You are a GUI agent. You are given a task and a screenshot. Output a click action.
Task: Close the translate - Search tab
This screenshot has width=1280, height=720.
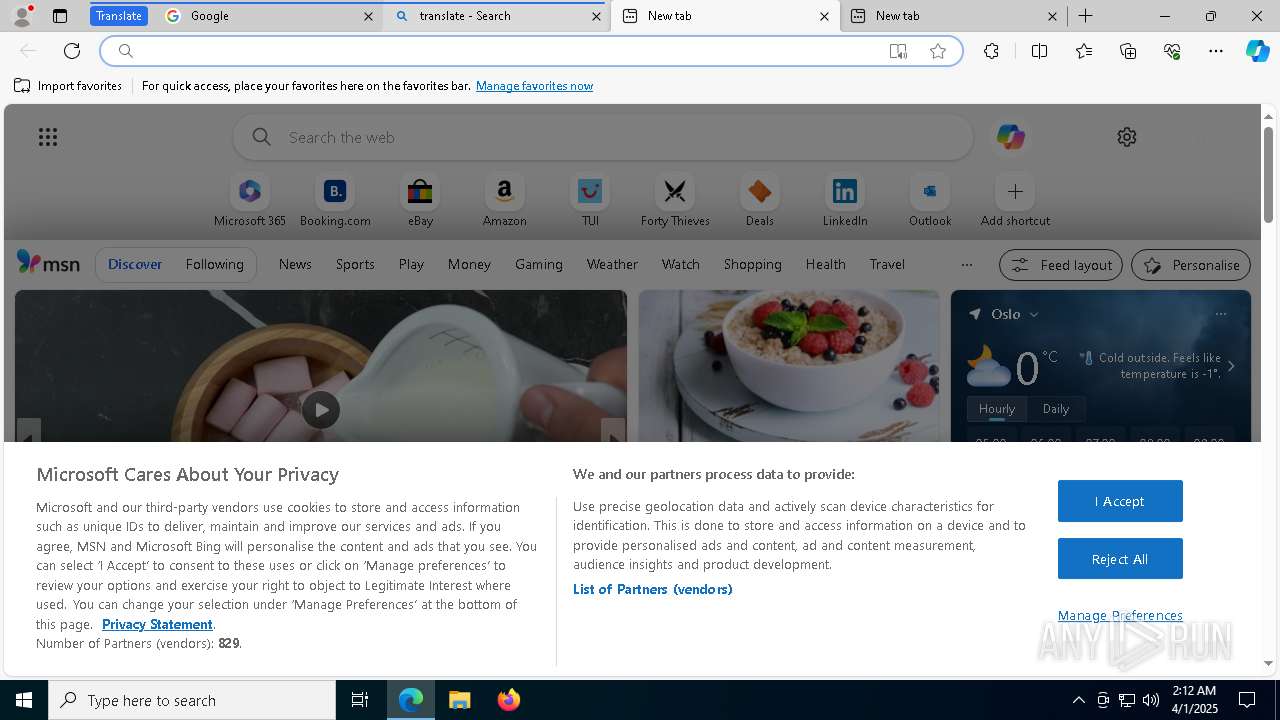coord(596,16)
